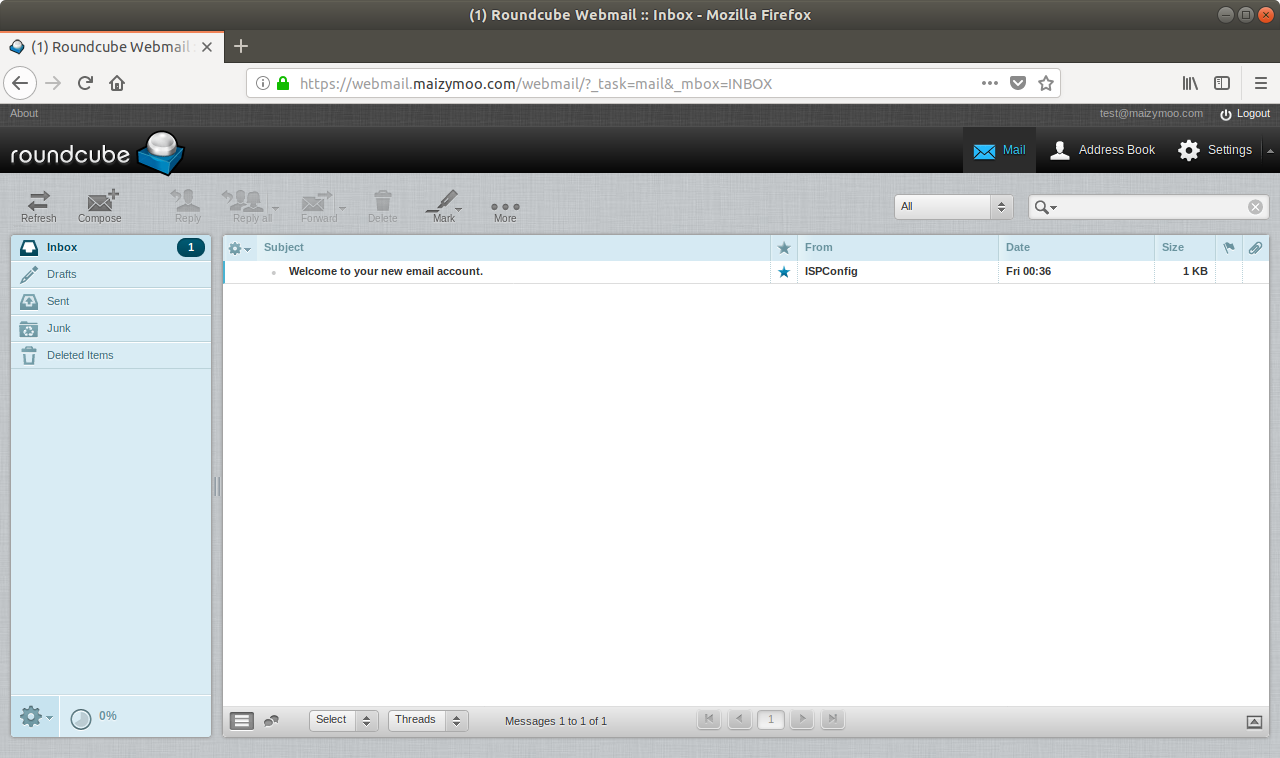Image resolution: width=1280 pixels, height=758 pixels.
Task: Switch to the Settings tab
Action: pyautogui.click(x=1215, y=150)
